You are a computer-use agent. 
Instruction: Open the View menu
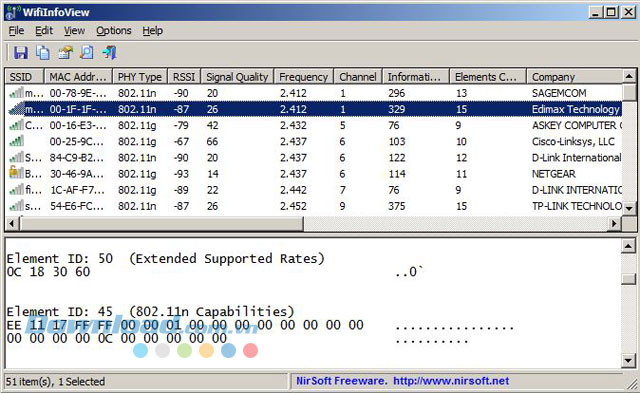[74, 31]
